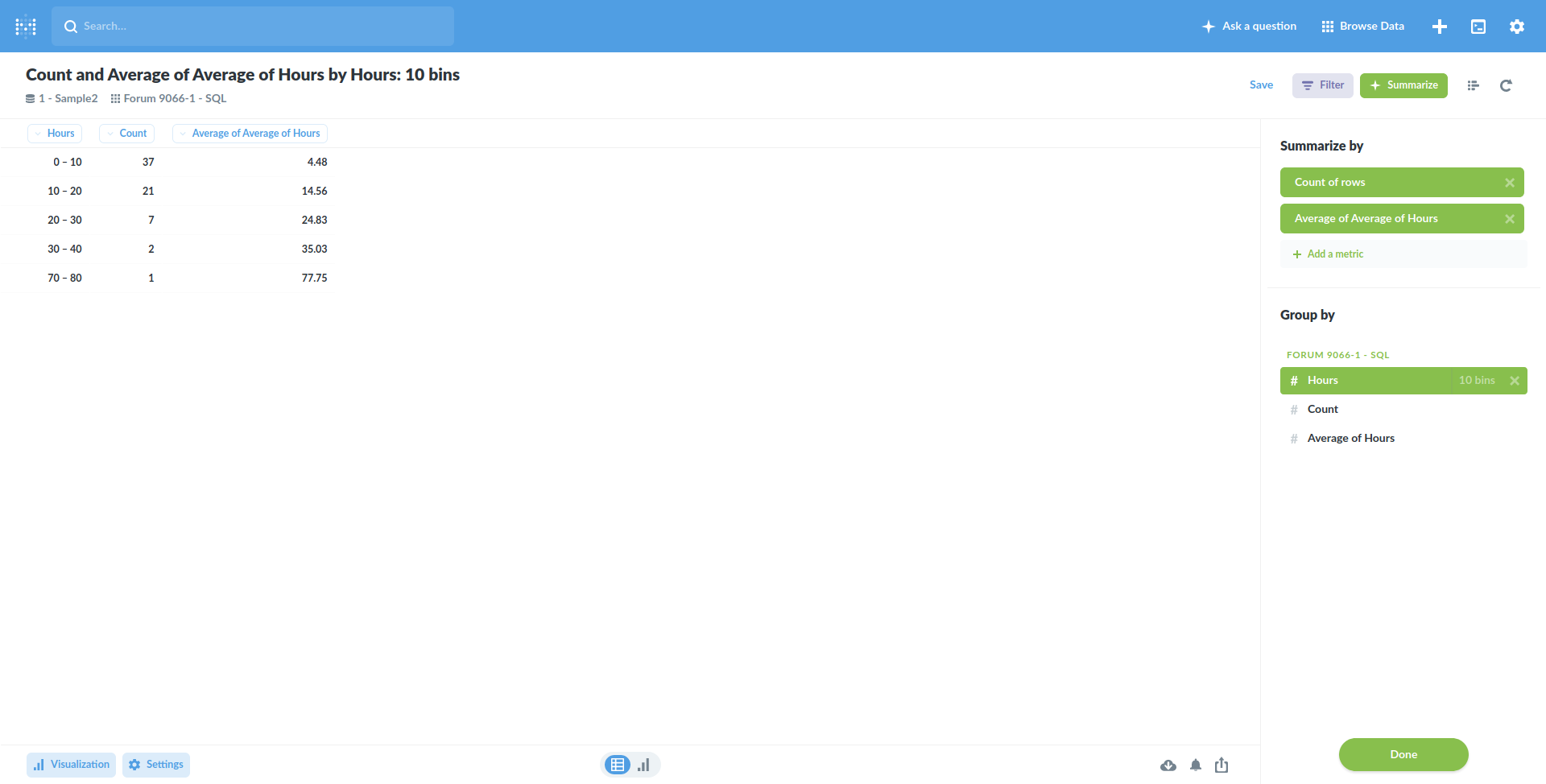Open the Count column header dropdown
This screenshot has height=784, width=1546.
[x=126, y=134]
